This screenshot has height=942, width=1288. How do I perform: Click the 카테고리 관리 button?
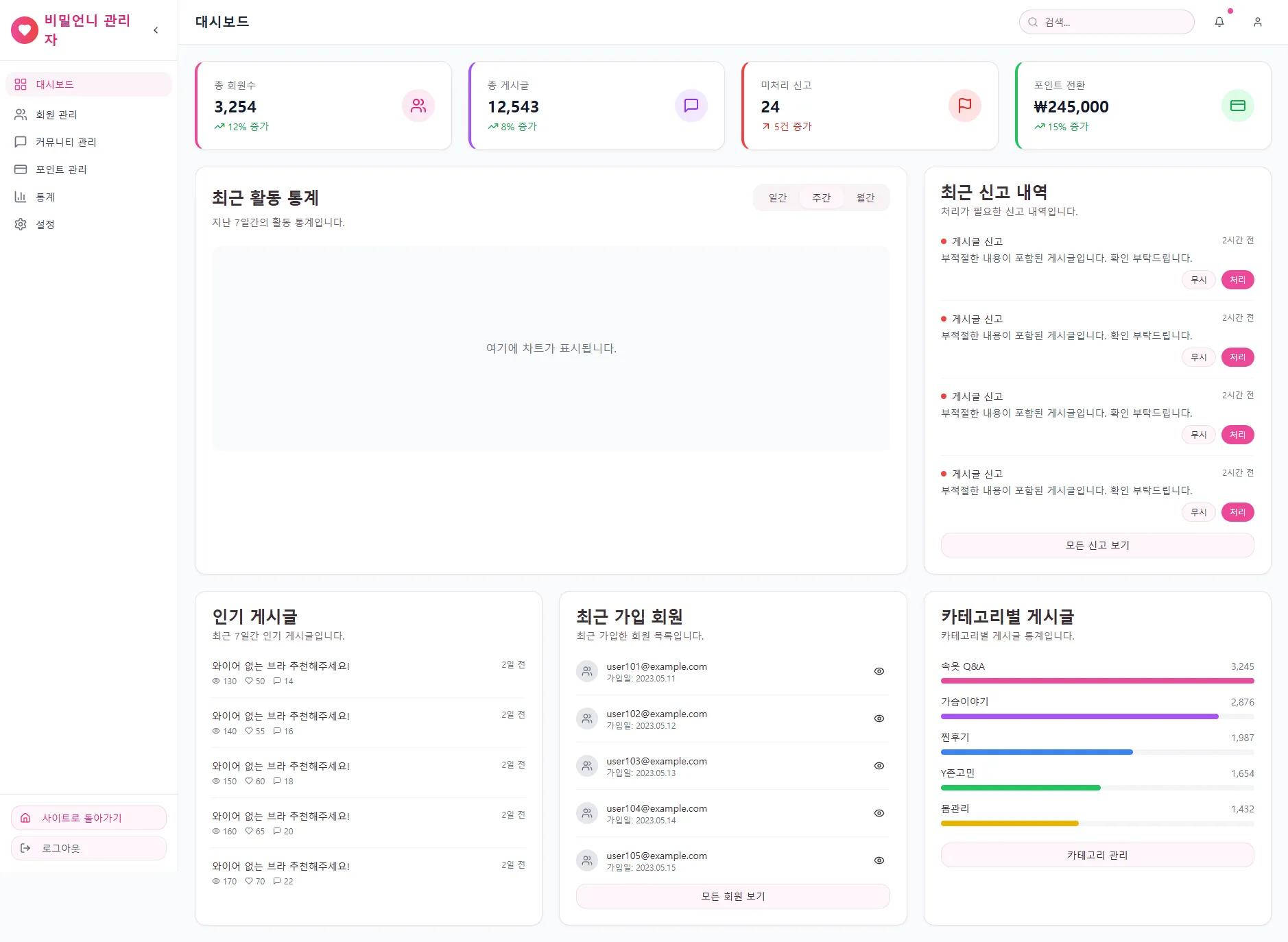click(x=1097, y=855)
